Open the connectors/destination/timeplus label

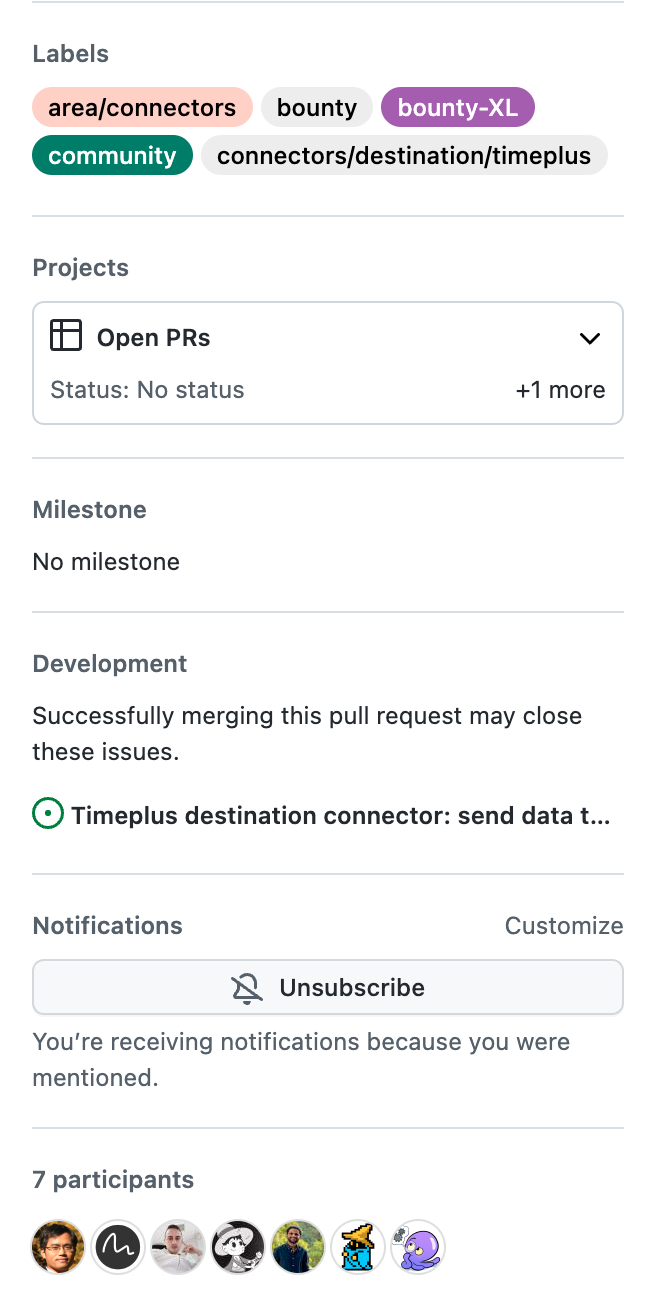point(404,156)
